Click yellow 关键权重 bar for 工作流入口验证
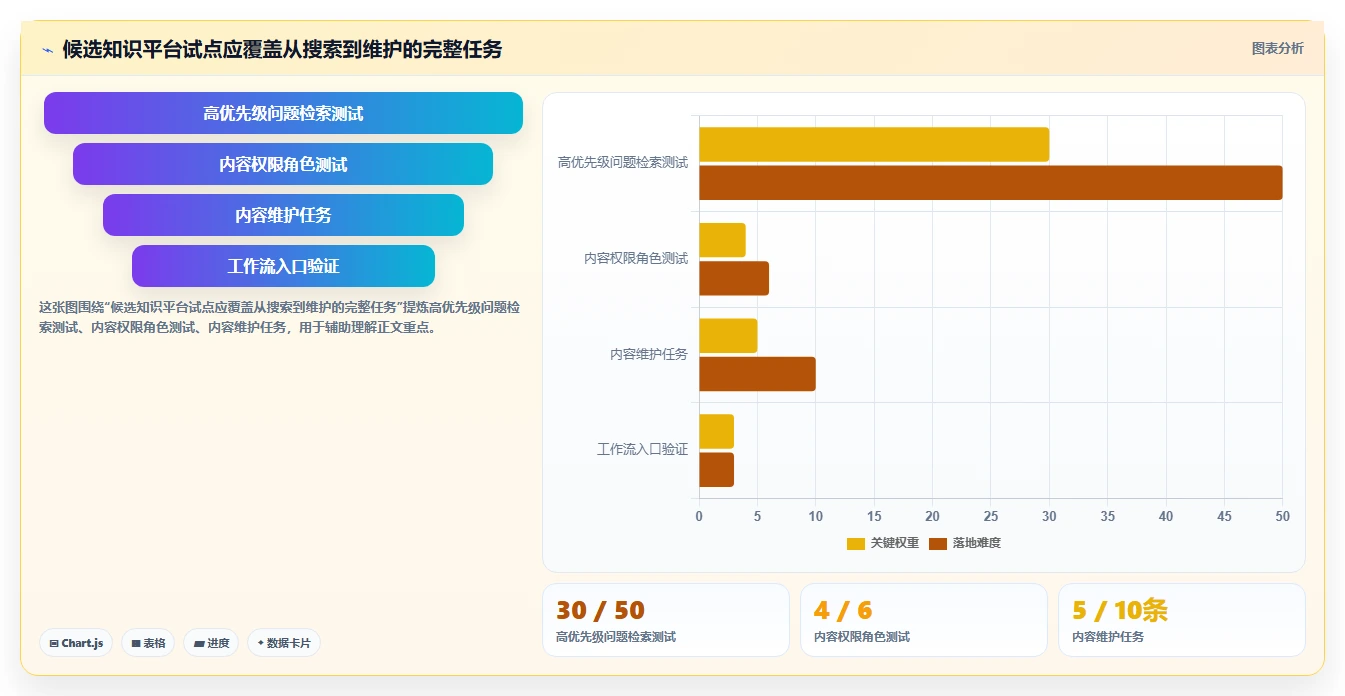 coord(716,431)
